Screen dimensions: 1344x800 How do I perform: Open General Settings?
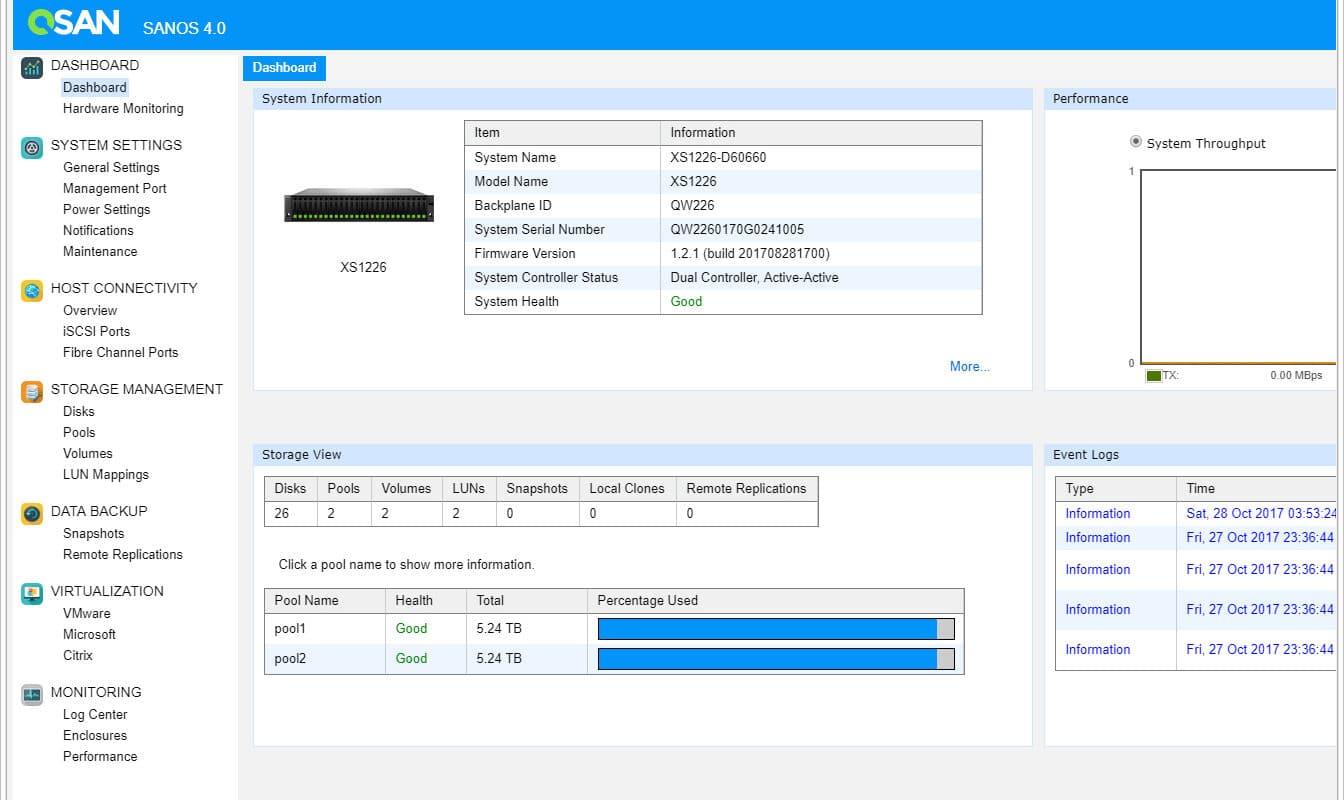click(x=111, y=167)
